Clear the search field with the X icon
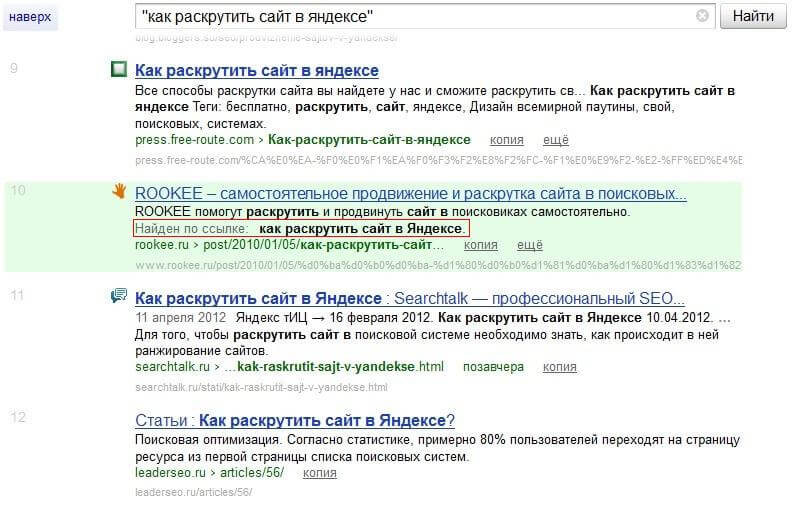The width and height of the screenshot is (800, 506). (x=702, y=16)
